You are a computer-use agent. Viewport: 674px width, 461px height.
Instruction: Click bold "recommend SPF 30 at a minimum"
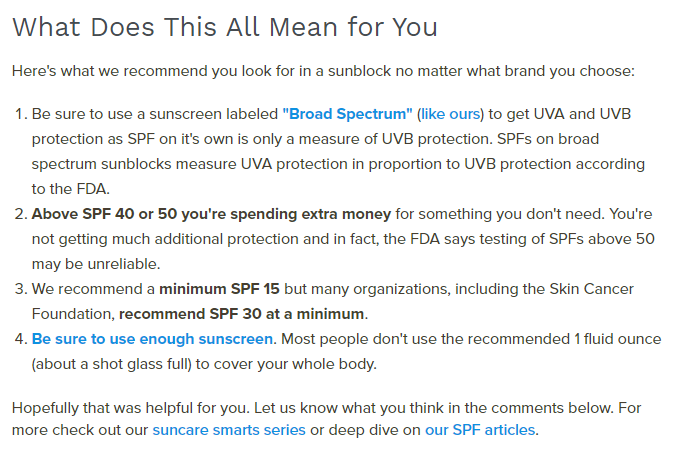coord(242,314)
